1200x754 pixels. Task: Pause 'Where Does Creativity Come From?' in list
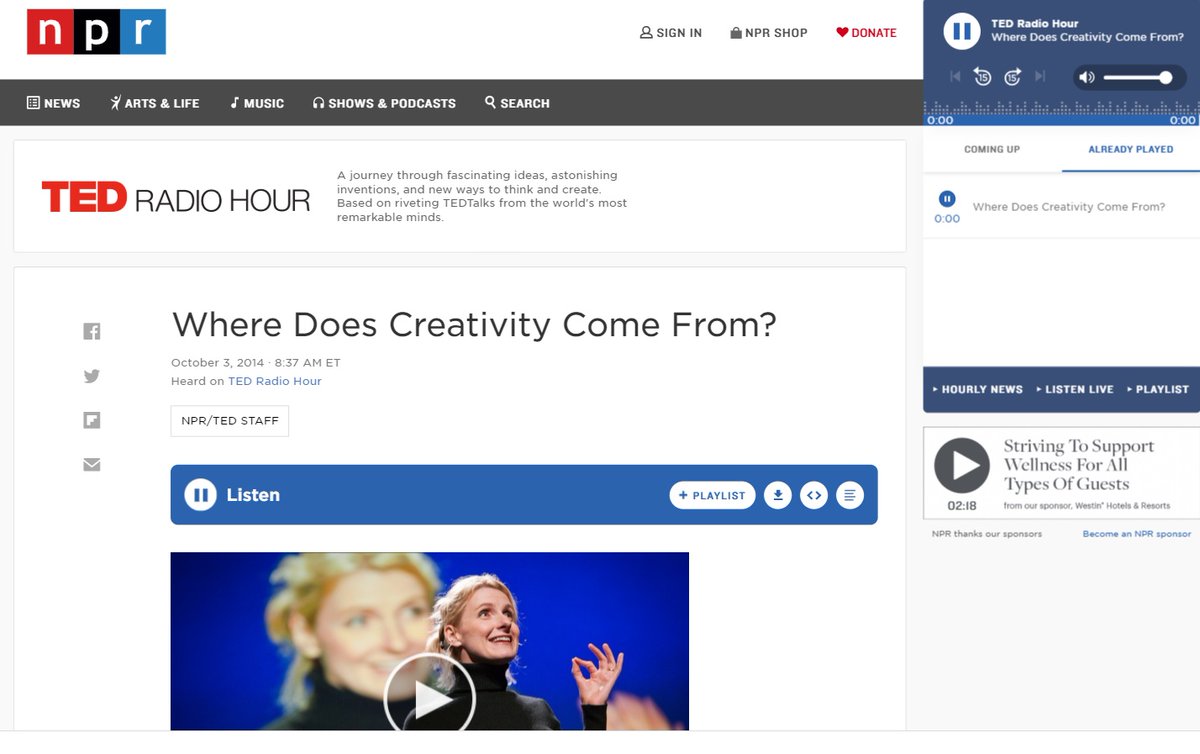pyautogui.click(x=947, y=199)
